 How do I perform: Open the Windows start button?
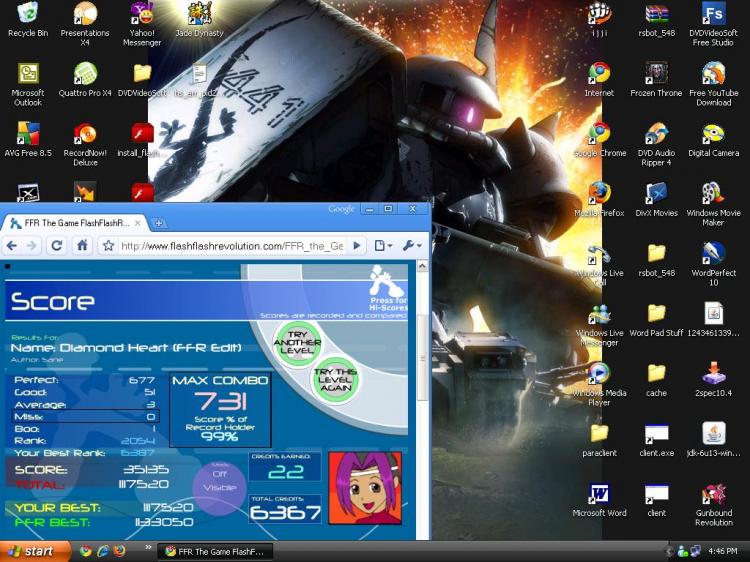click(34, 551)
